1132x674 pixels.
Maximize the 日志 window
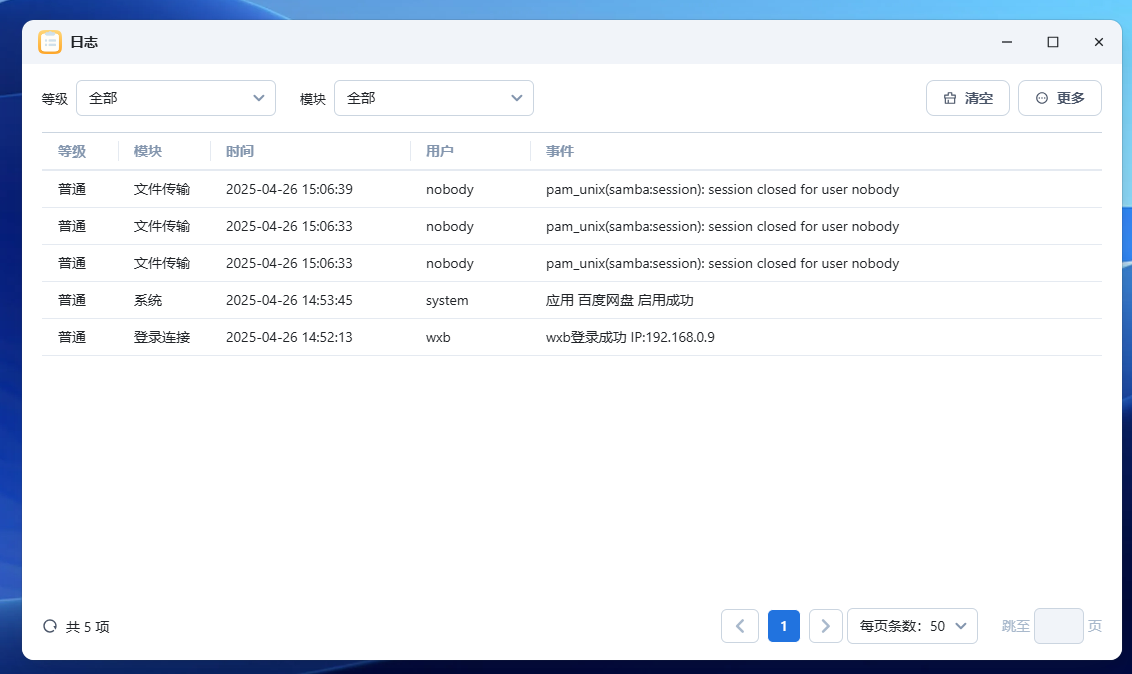pos(1053,42)
